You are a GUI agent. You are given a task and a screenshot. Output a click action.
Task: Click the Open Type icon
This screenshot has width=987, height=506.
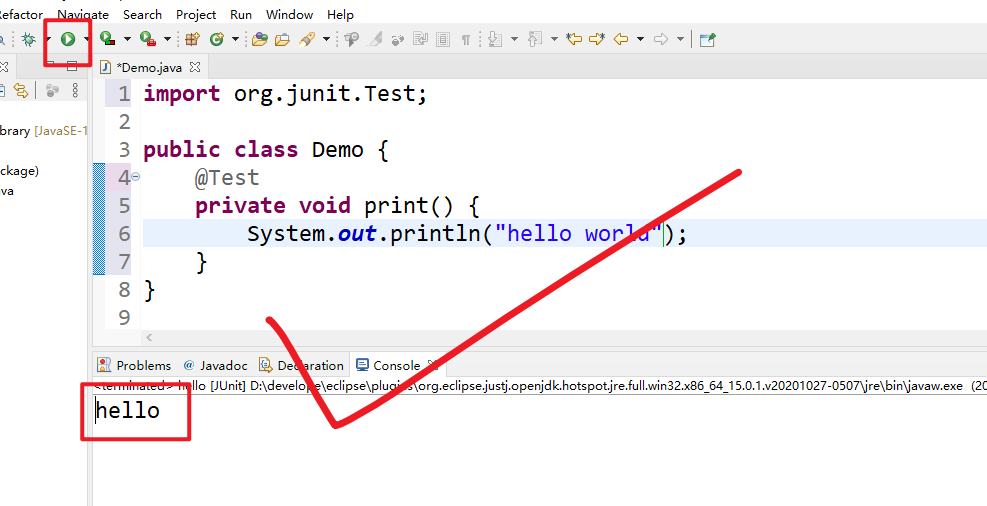pyautogui.click(x=259, y=40)
